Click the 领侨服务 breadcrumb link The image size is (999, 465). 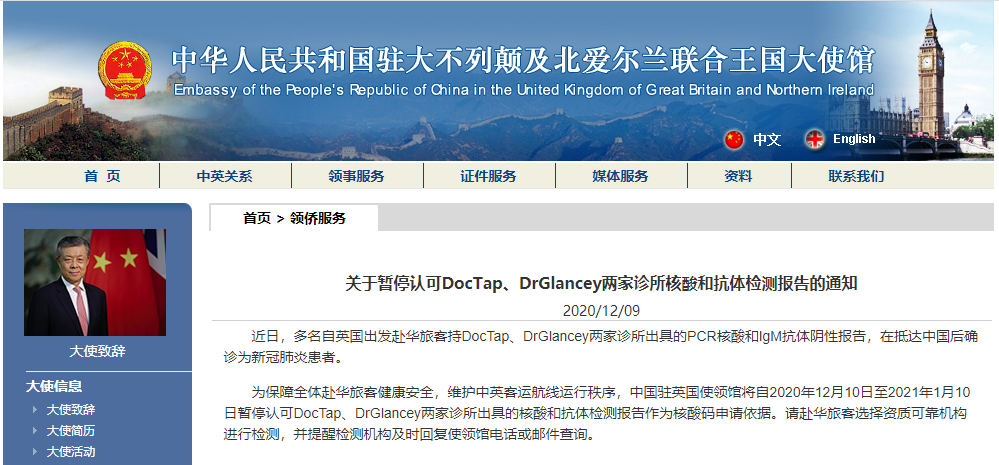pyautogui.click(x=318, y=218)
